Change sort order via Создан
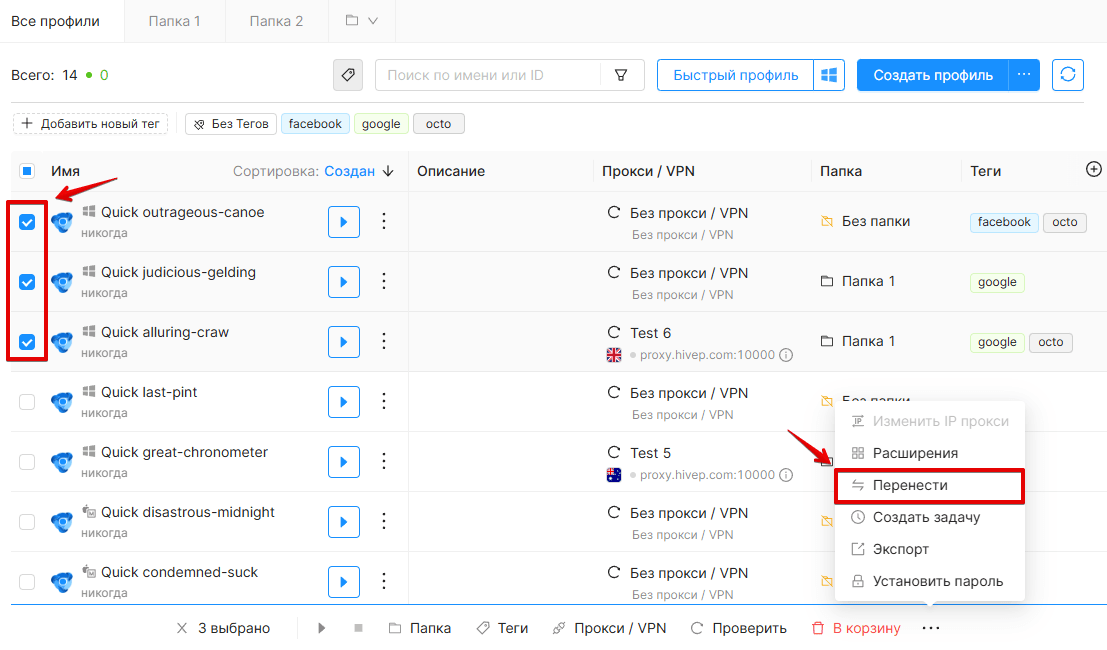The height and width of the screenshot is (650, 1107). coord(349,171)
